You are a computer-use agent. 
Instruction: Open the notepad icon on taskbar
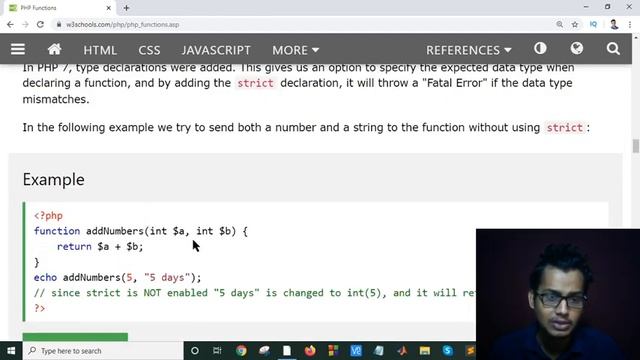(379, 351)
